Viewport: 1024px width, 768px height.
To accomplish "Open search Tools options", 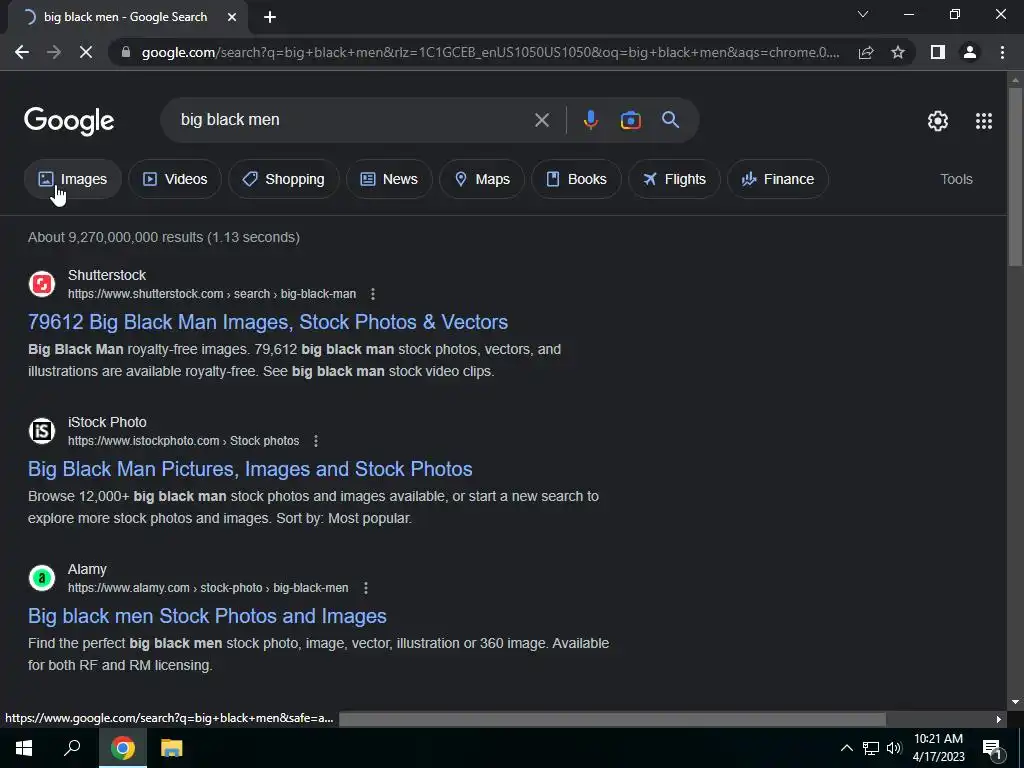I will 956,179.
